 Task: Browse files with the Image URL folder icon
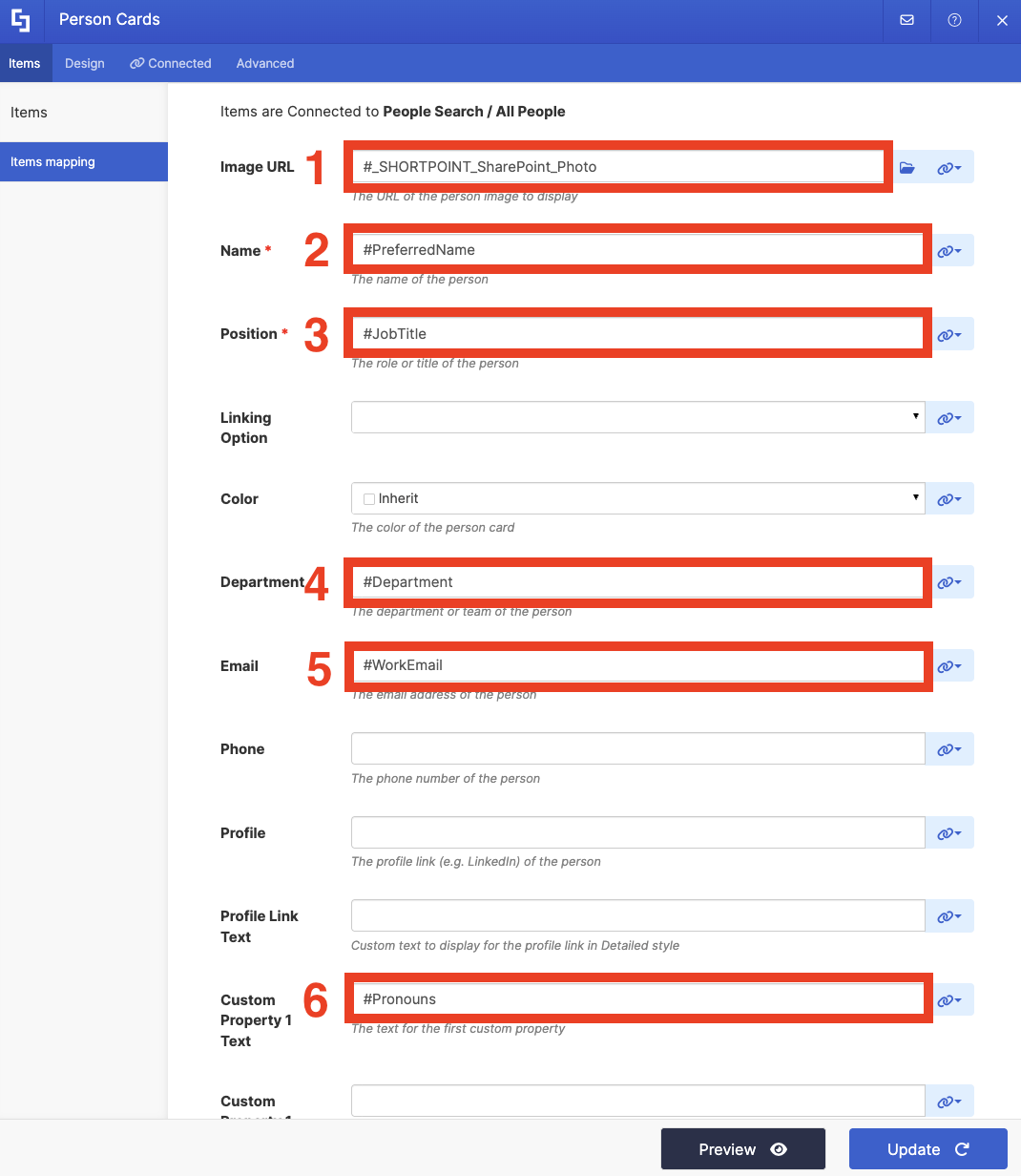pyautogui.click(x=906, y=167)
